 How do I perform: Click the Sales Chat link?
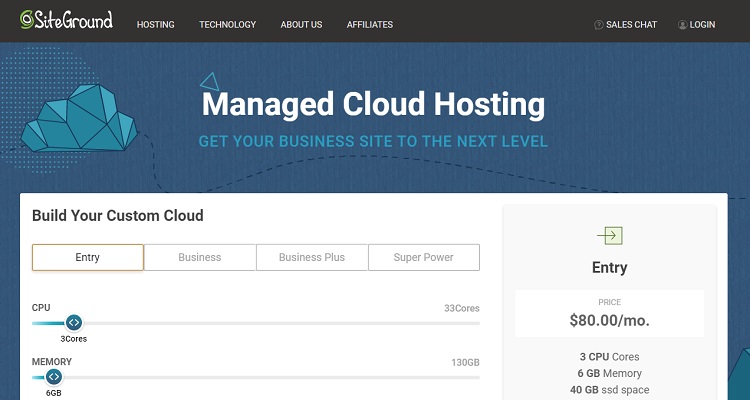coord(631,25)
